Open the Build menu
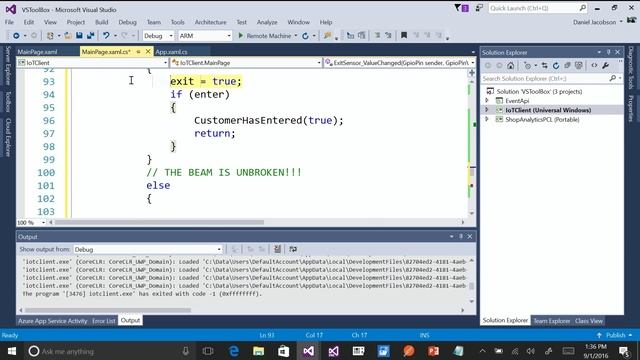Image resolution: width=640 pixels, height=360 pixels. 102,22
